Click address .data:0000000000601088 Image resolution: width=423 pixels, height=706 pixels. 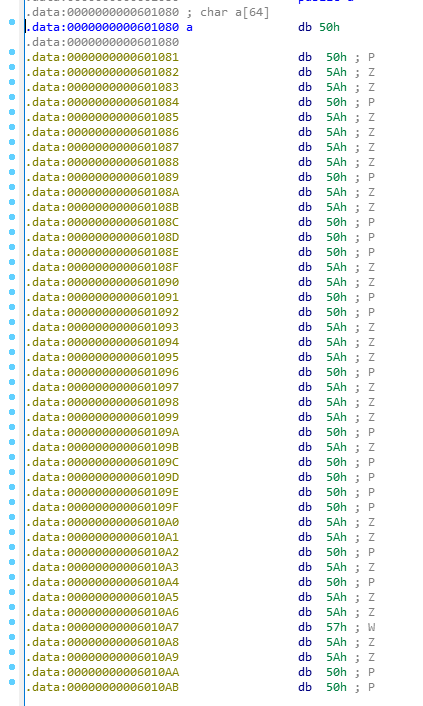102,162
